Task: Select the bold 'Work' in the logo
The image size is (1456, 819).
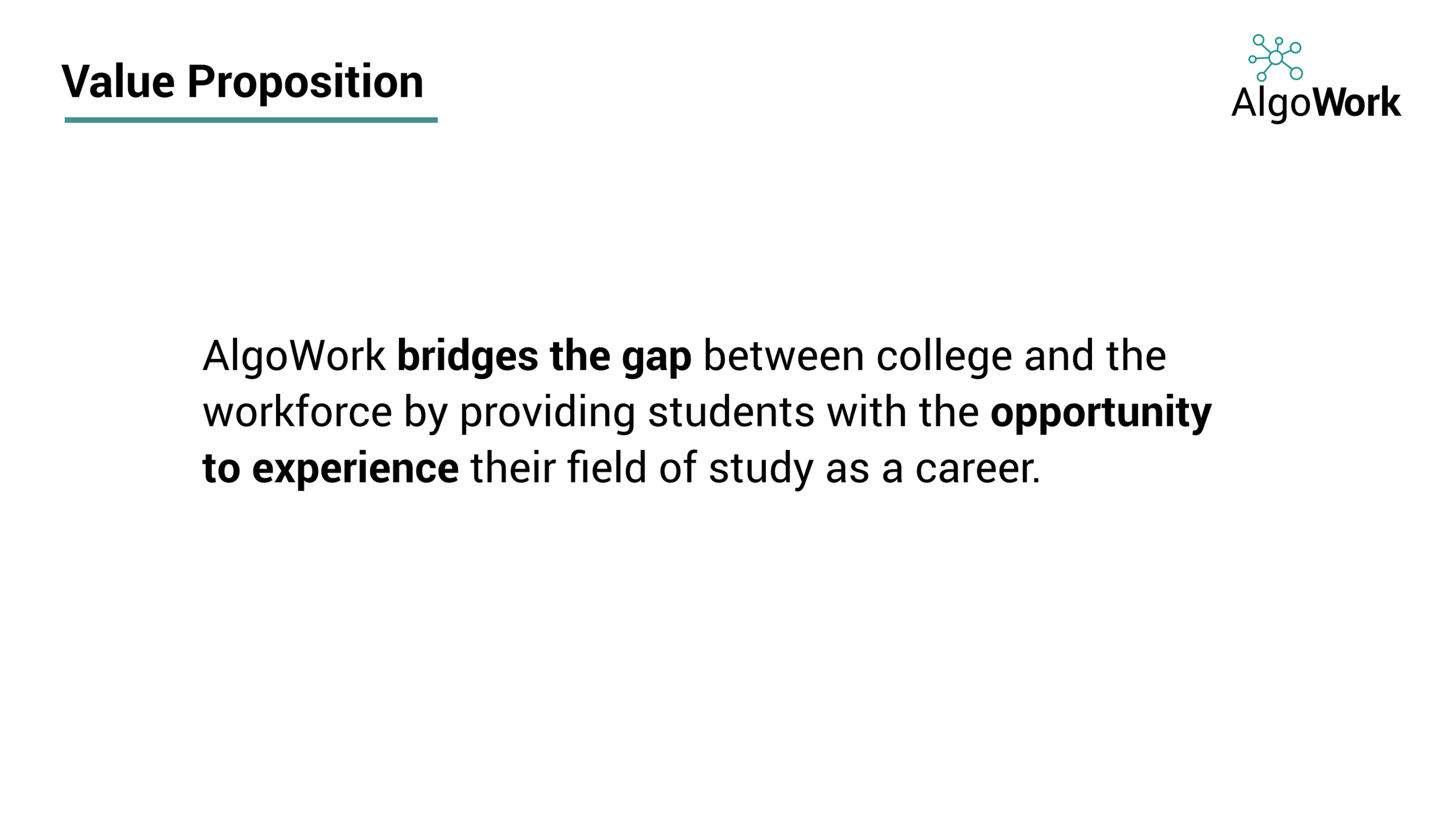Action: pyautogui.click(x=1356, y=103)
